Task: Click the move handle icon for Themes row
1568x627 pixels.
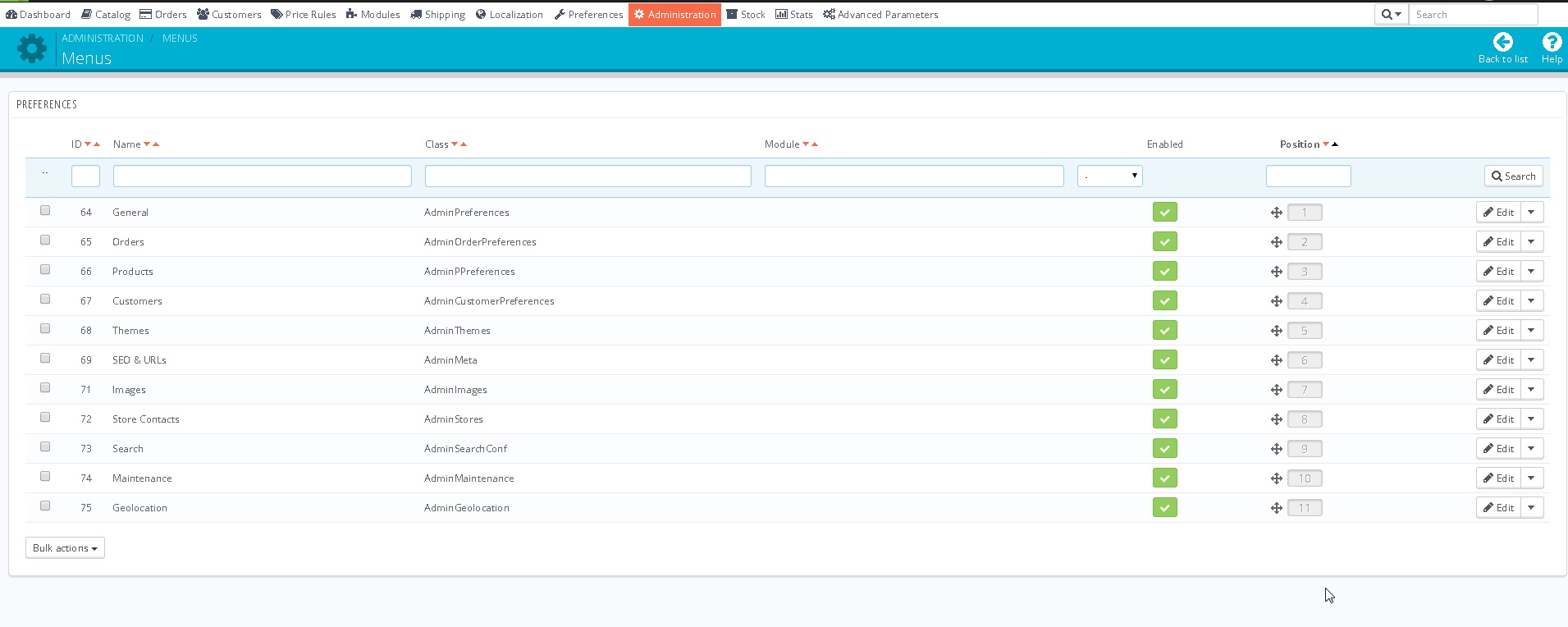Action: click(x=1277, y=331)
